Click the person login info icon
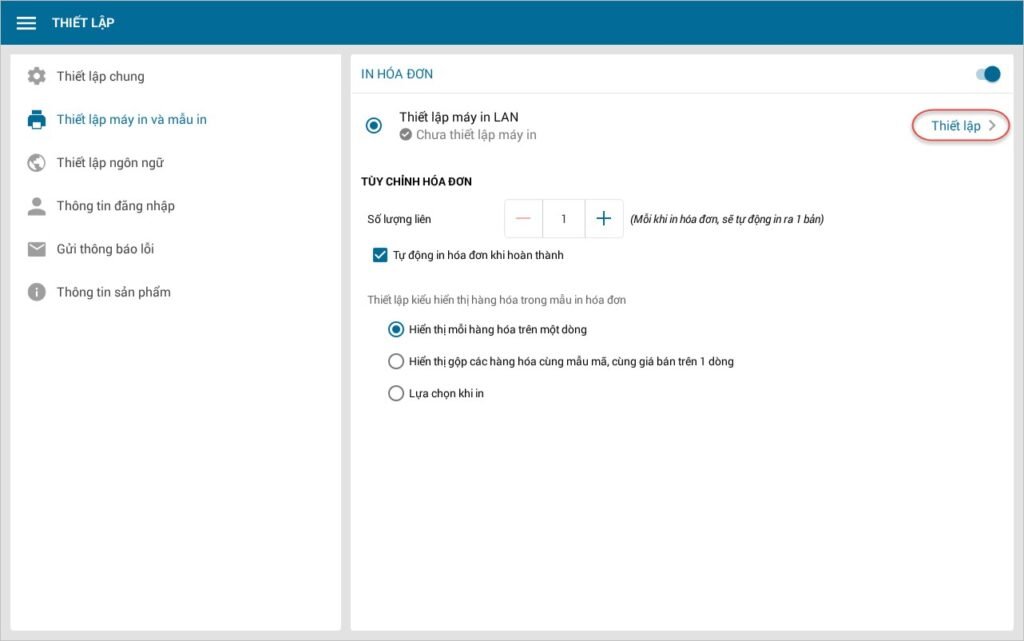 click(x=37, y=206)
